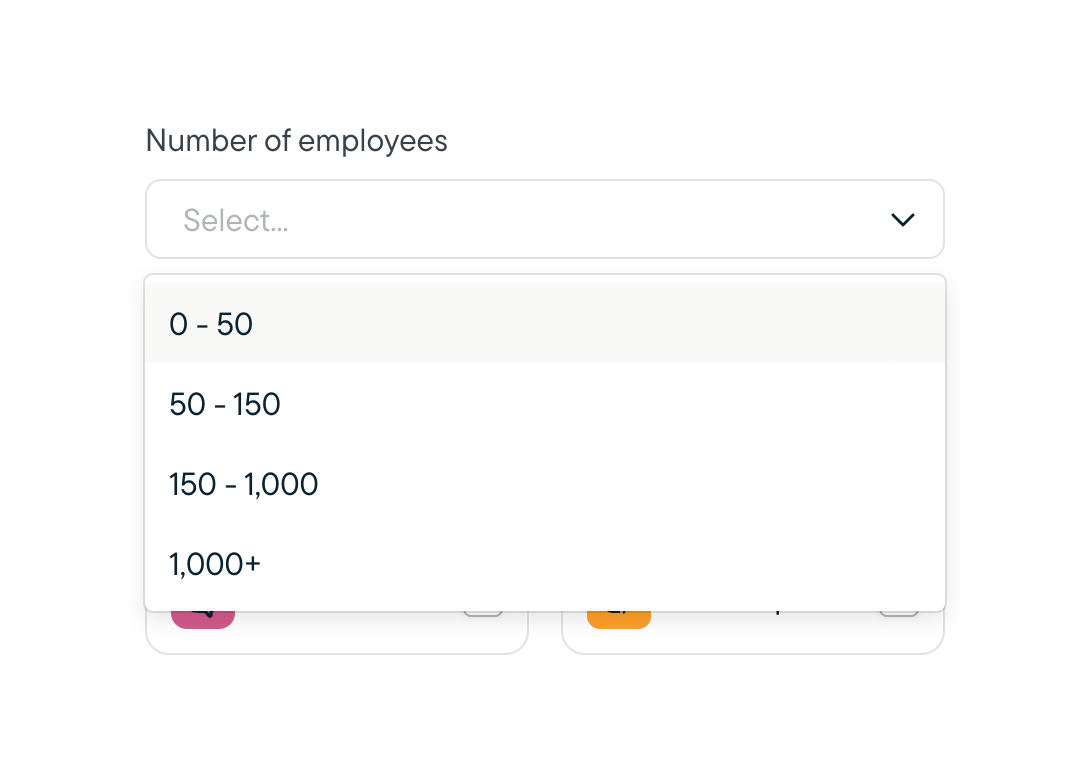This screenshot has width=1090, height=783.
Task: Open the Number of employees dropdown
Action: click(545, 219)
